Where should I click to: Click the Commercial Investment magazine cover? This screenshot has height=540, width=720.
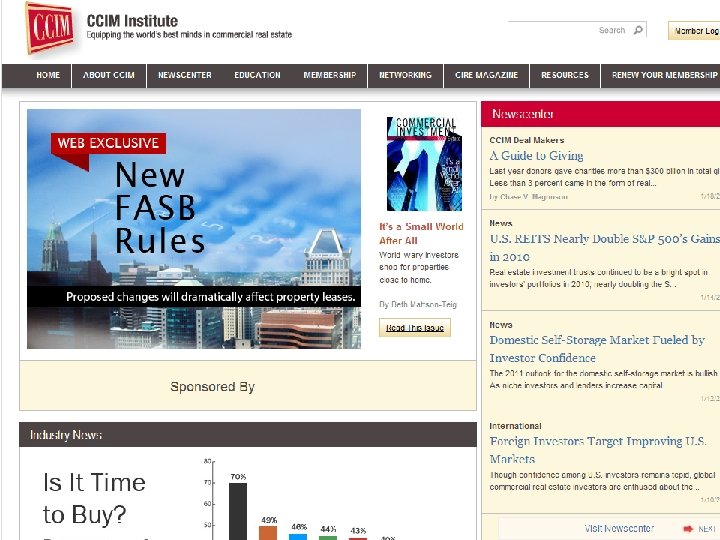click(x=424, y=164)
